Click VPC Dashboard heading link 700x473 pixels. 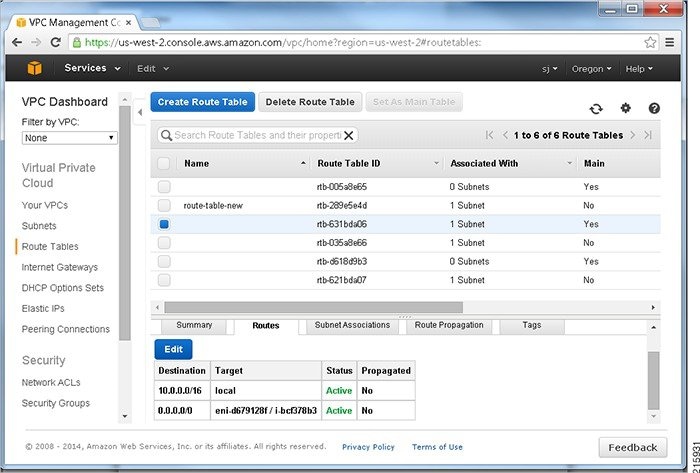pyautogui.click(x=65, y=102)
